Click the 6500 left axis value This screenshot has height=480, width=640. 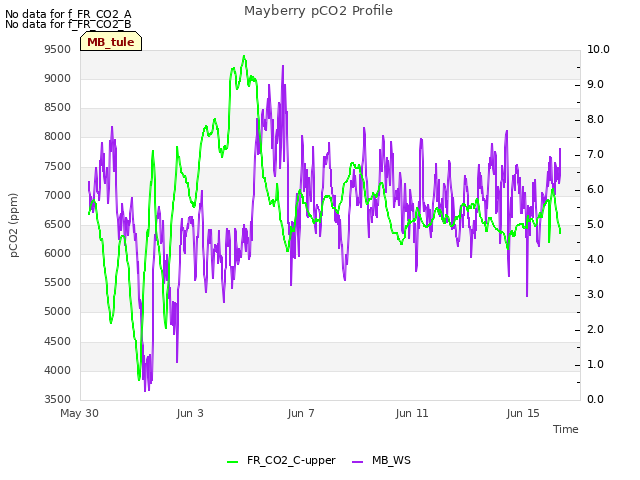click(58, 224)
